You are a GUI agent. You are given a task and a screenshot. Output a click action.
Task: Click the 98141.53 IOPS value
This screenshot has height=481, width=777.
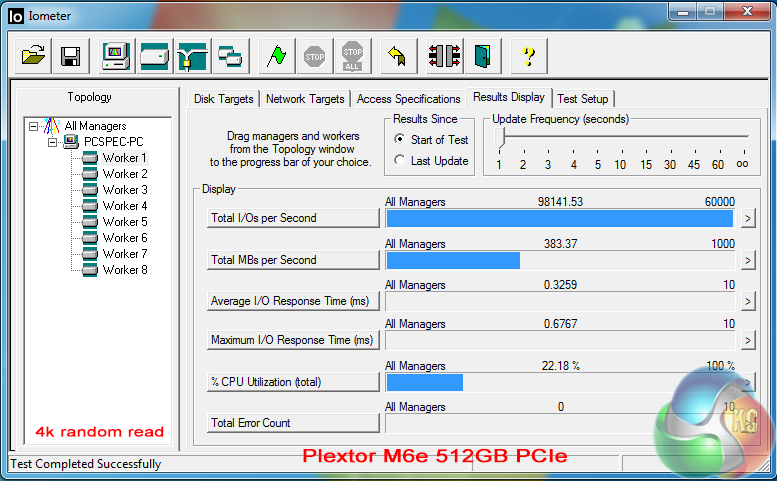click(x=560, y=202)
